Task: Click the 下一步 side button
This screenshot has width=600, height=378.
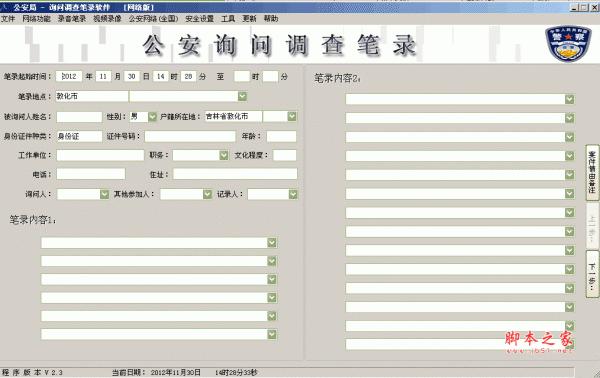Action: tap(592, 274)
